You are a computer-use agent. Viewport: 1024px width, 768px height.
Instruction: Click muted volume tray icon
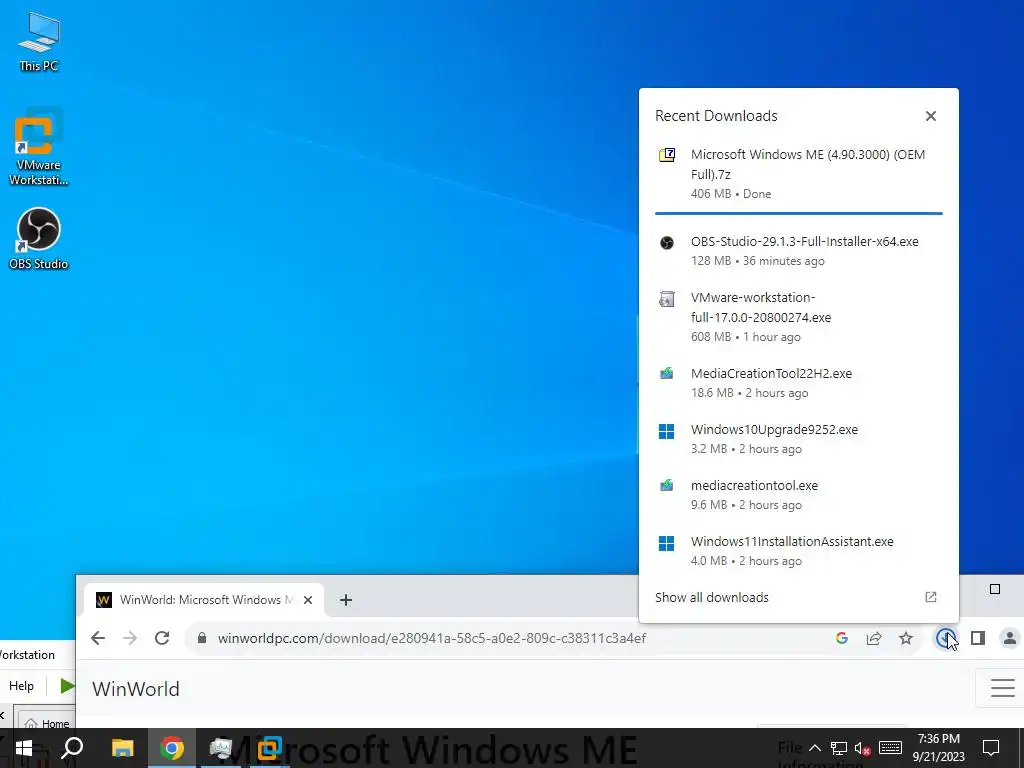click(863, 748)
